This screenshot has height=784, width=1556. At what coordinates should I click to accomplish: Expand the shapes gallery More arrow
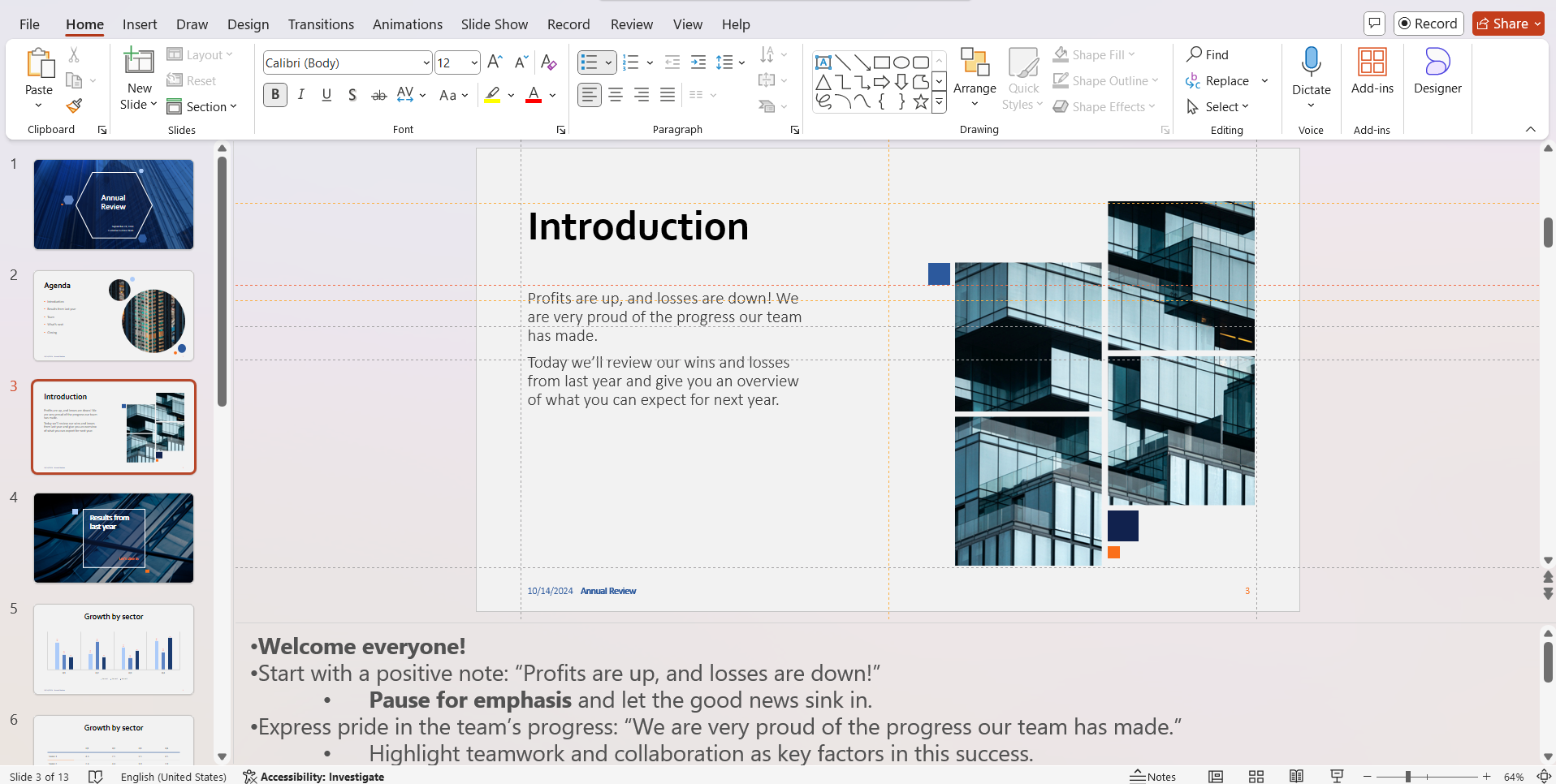(x=940, y=102)
